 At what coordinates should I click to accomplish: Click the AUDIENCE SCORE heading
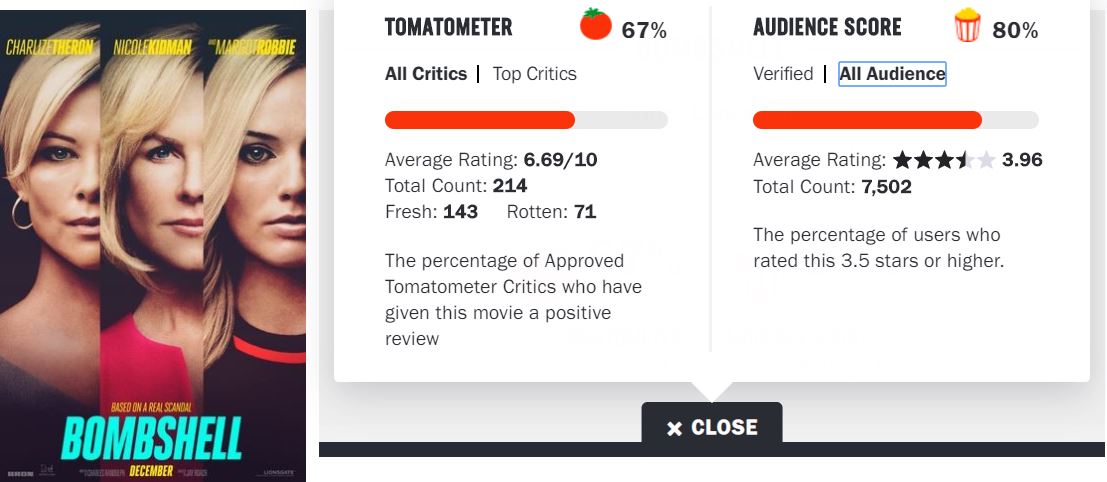tap(827, 28)
